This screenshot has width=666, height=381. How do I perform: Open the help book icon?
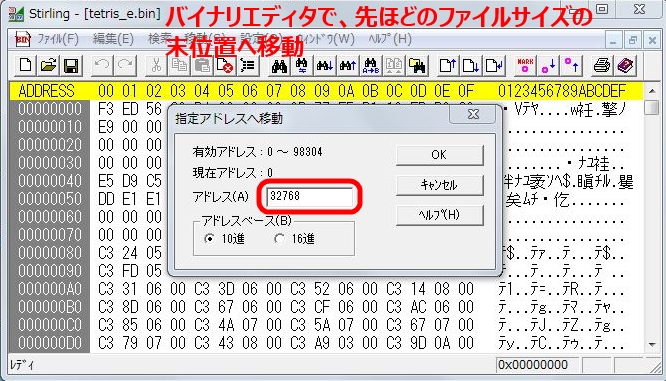(x=625, y=65)
